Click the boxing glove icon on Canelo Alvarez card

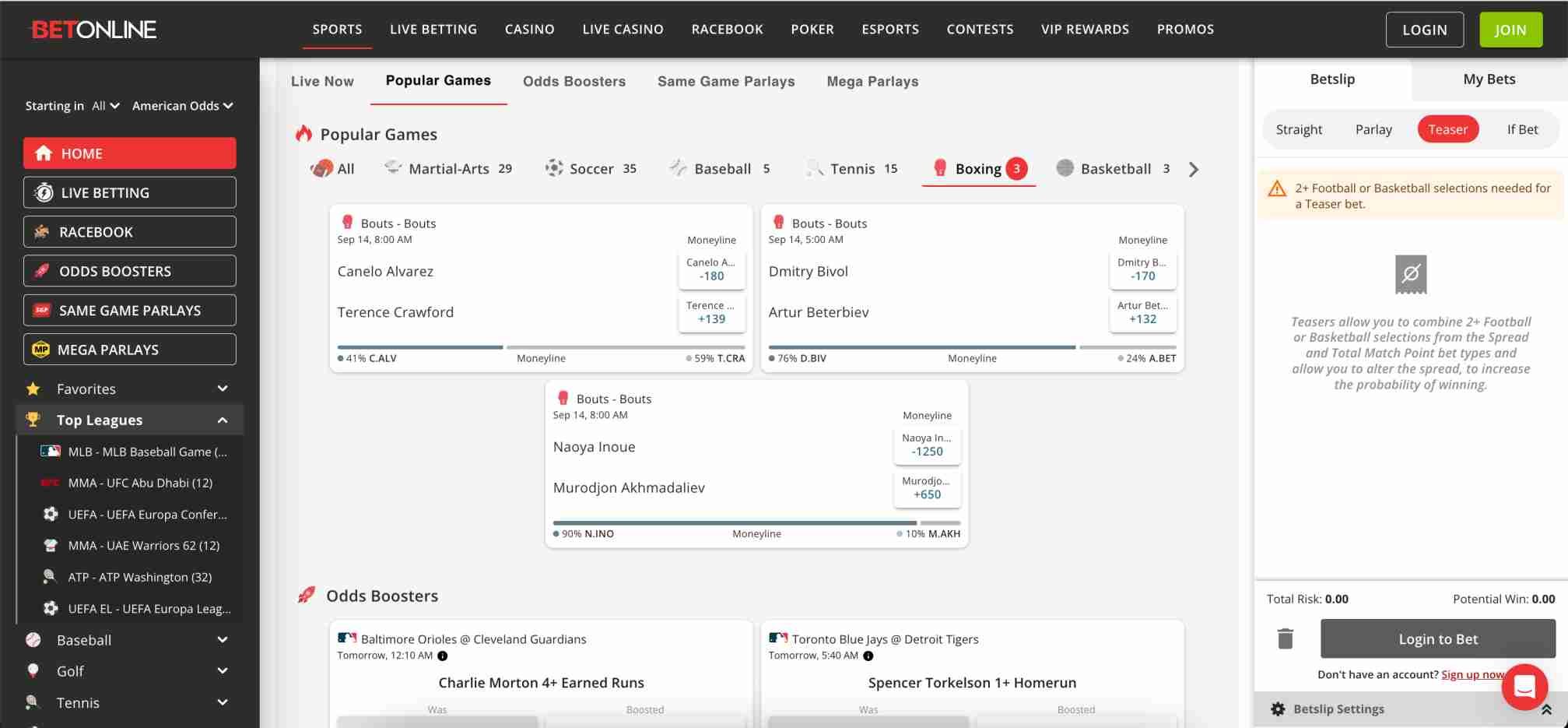(348, 222)
